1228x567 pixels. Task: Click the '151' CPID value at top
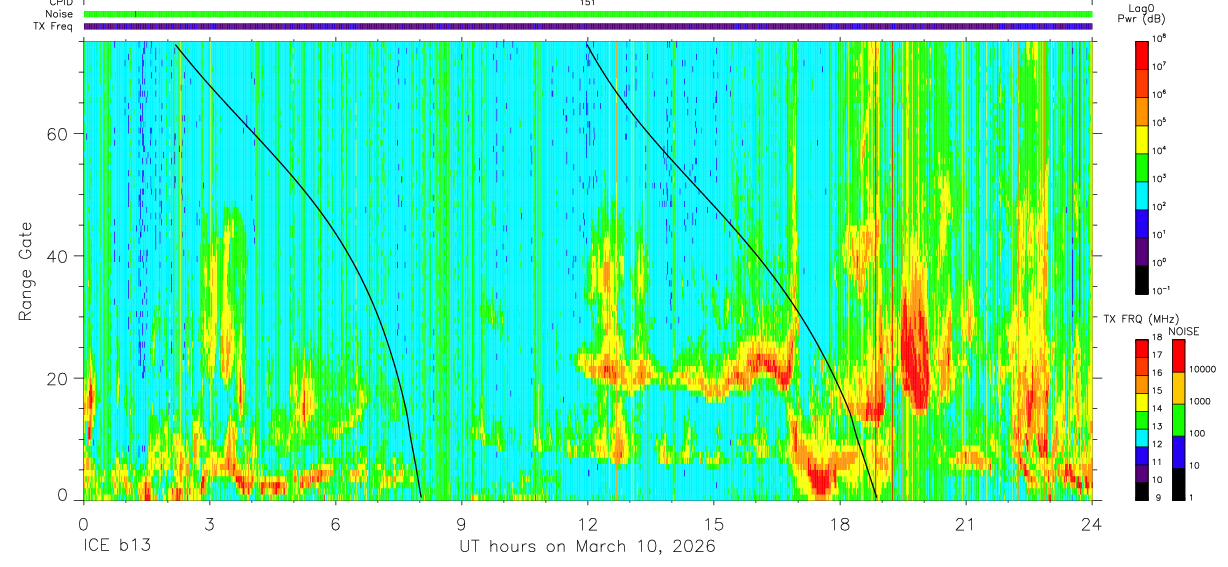pos(588,3)
